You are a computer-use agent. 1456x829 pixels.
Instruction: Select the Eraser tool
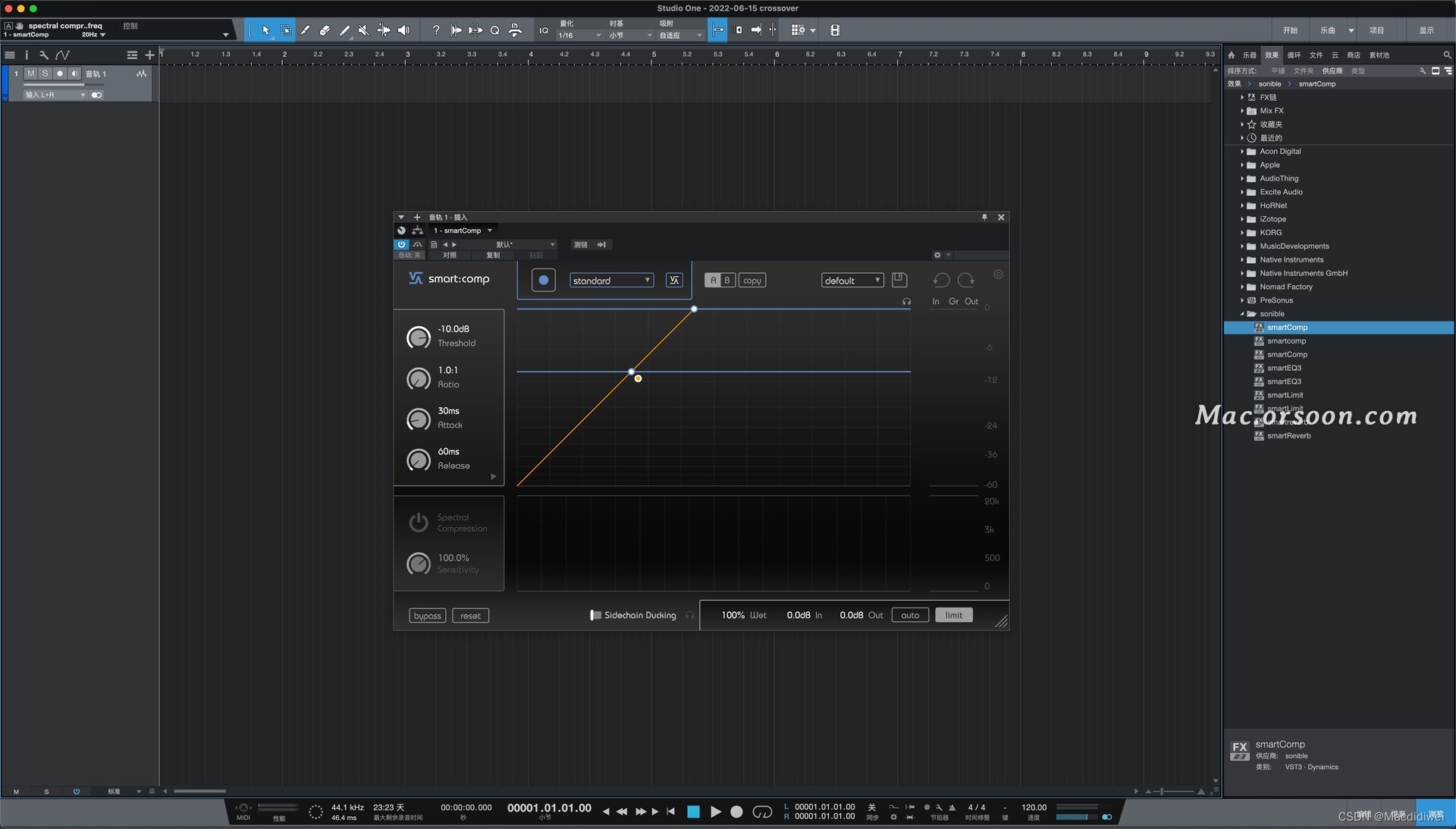(325, 30)
